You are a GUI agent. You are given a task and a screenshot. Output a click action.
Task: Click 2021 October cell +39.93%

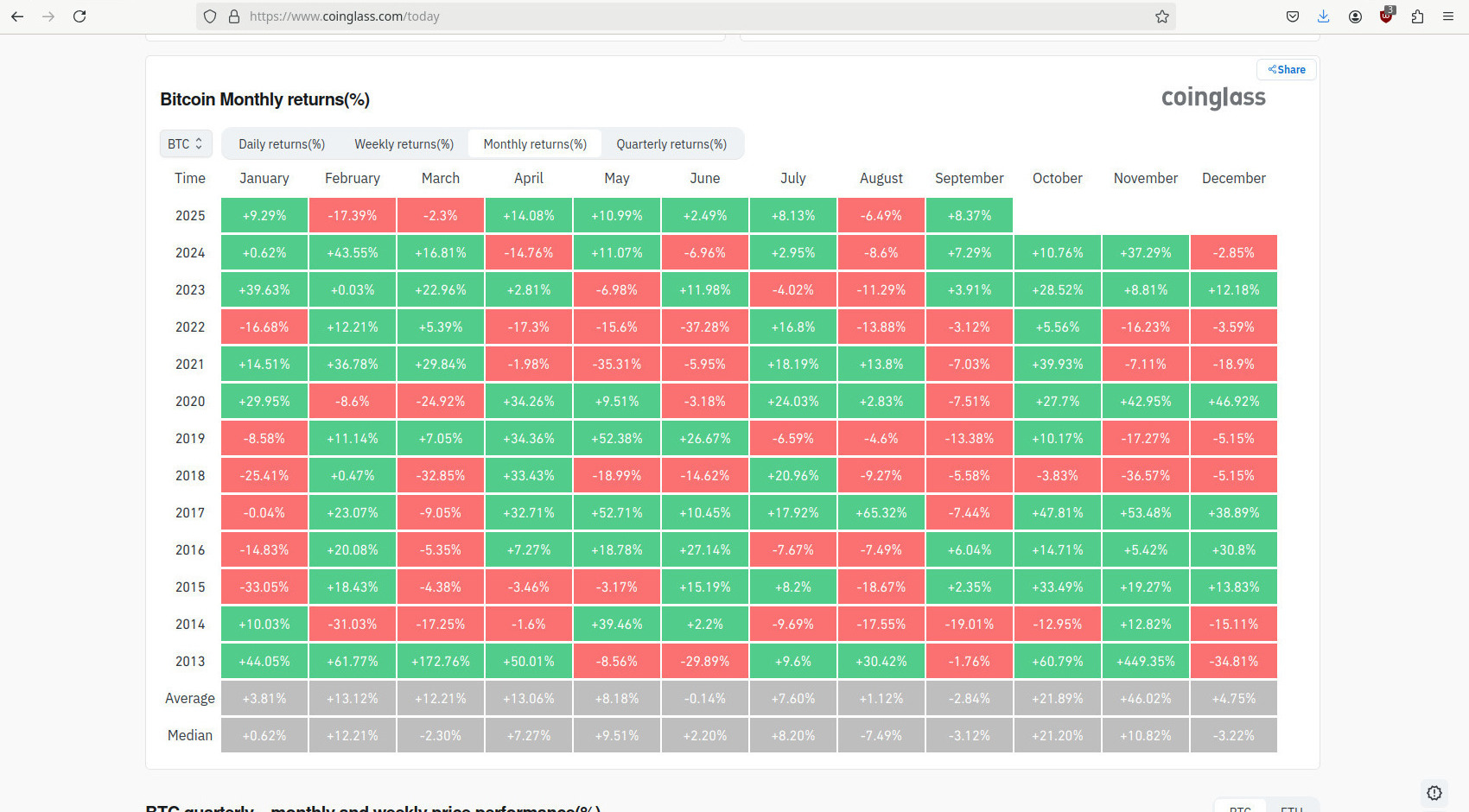(x=1058, y=365)
